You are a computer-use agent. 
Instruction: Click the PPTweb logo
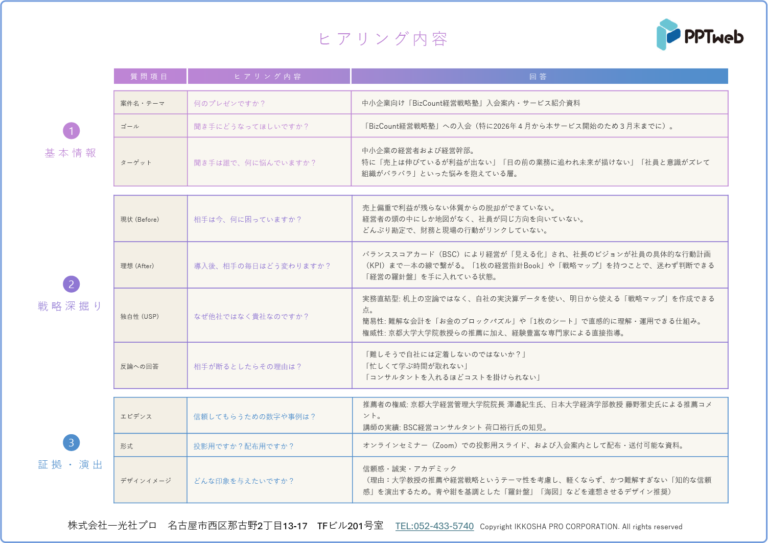tap(700, 35)
